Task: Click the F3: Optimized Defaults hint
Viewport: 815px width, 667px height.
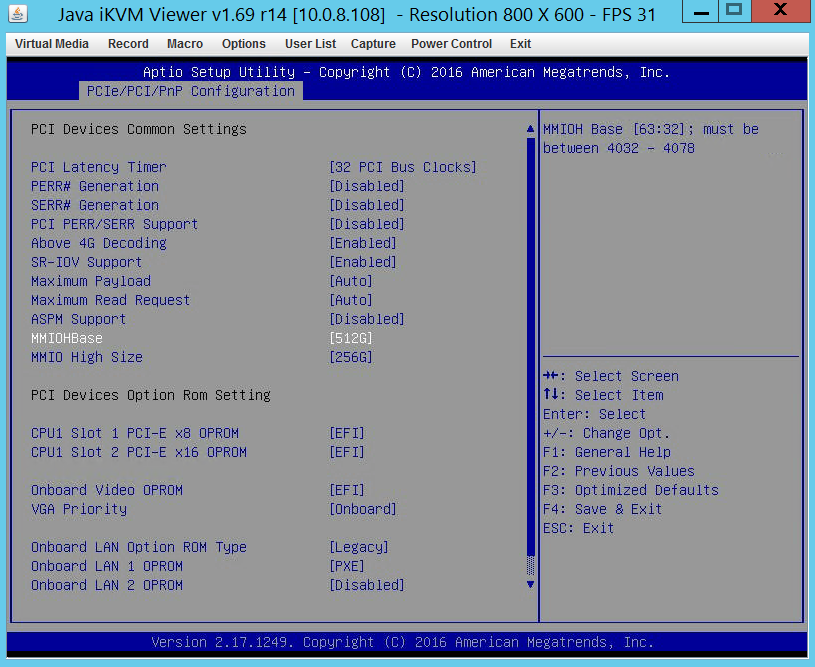Action: (630, 490)
